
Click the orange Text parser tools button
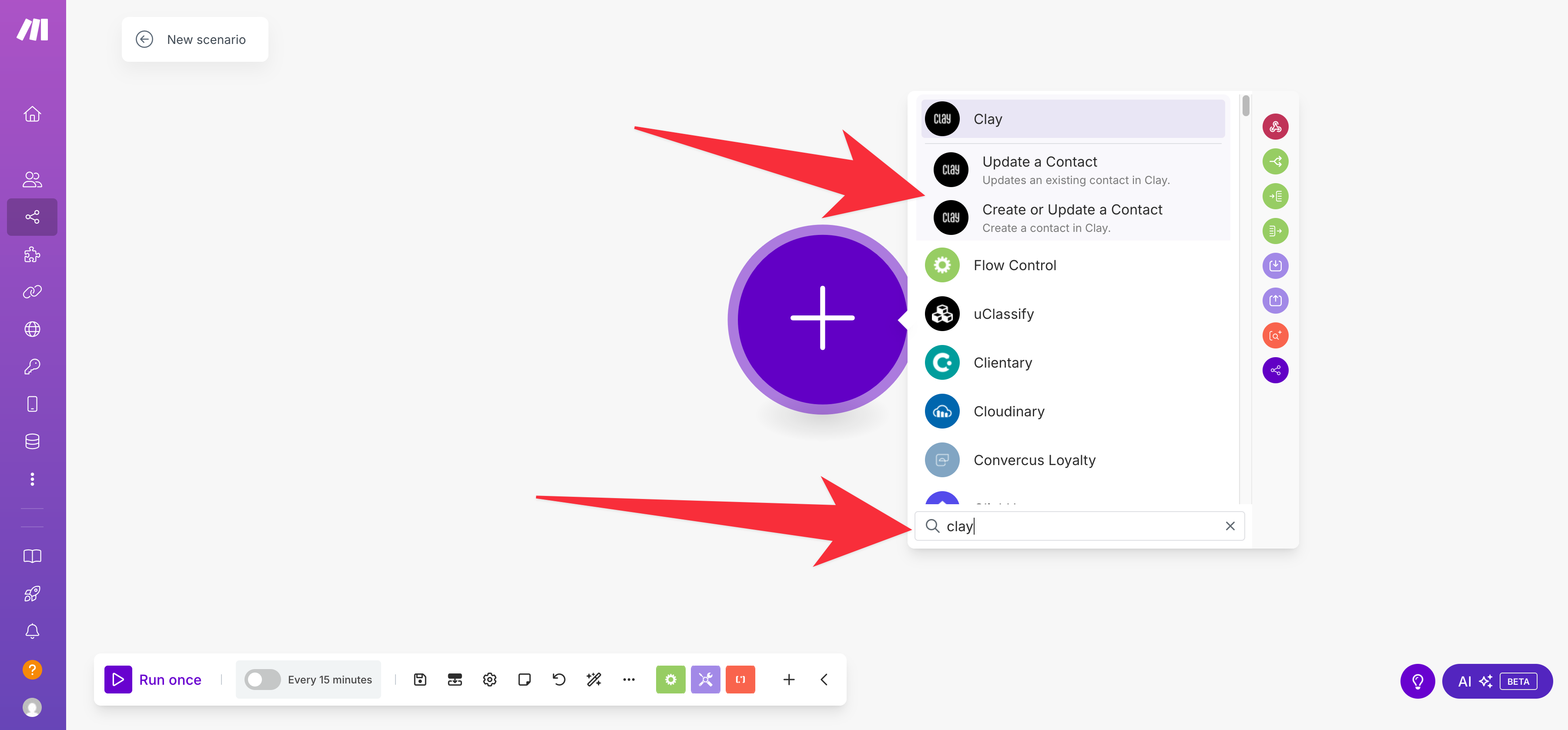click(740, 680)
